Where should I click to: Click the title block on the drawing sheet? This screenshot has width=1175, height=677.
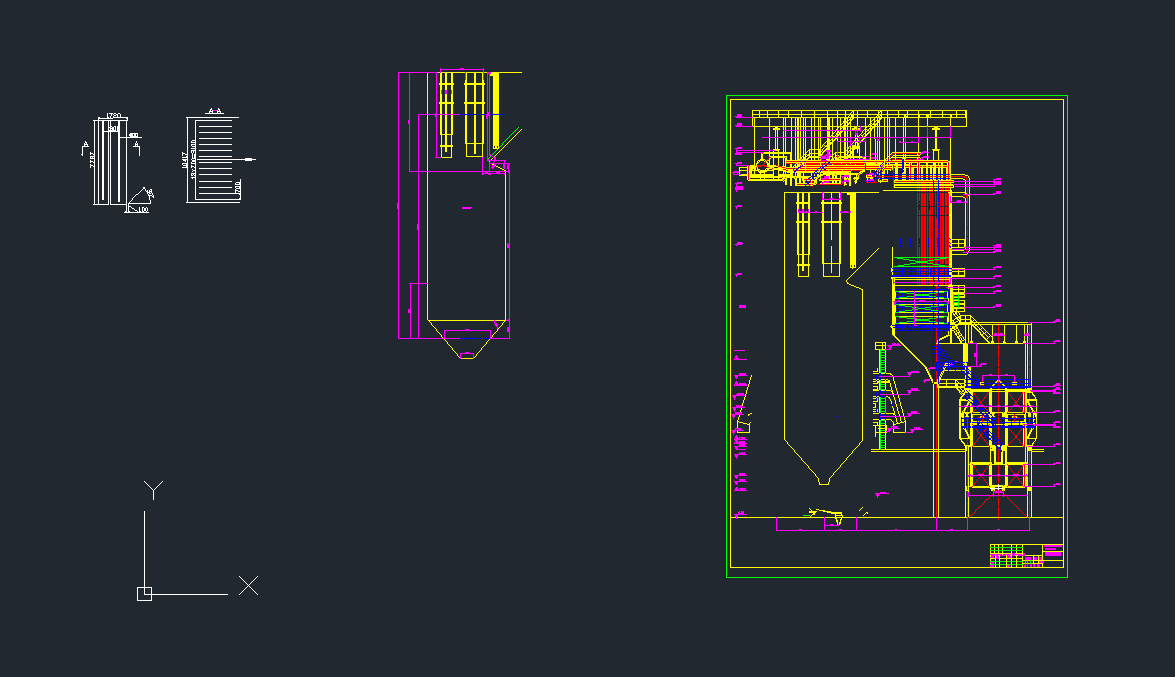pos(1026,555)
